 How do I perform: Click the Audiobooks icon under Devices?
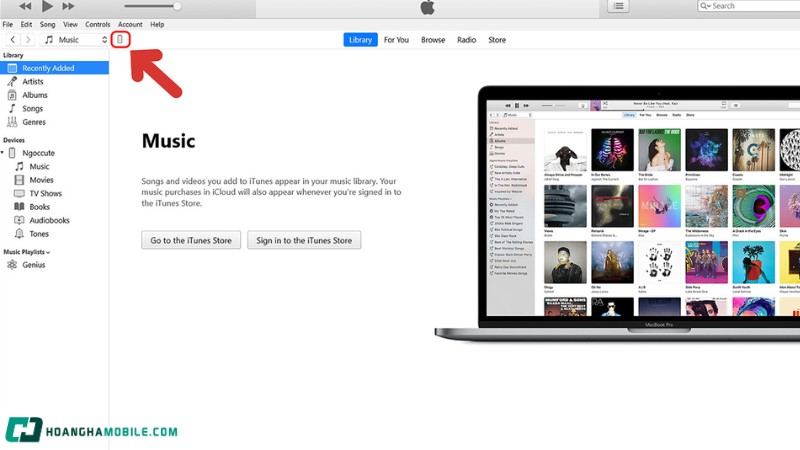tap(19, 220)
